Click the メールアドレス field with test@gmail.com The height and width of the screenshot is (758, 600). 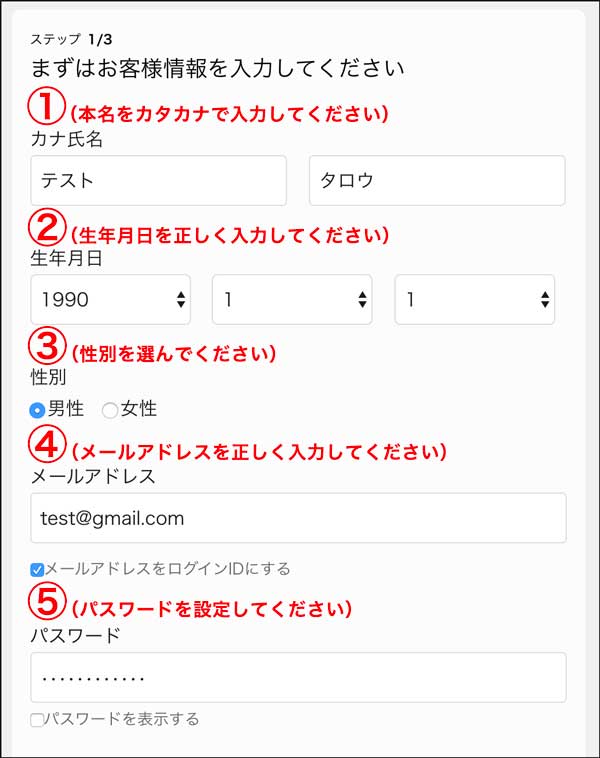298,518
